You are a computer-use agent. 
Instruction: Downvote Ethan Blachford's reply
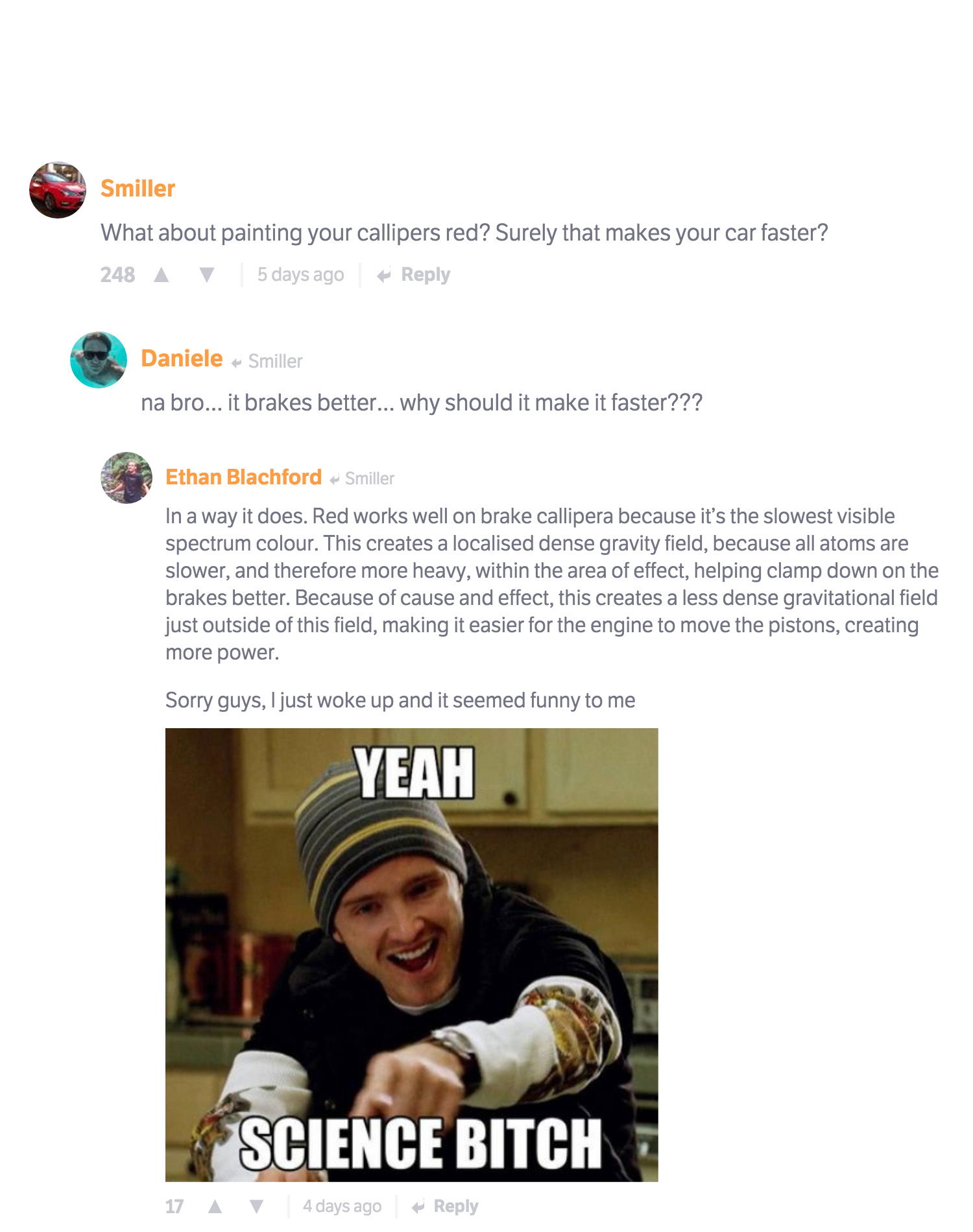tap(257, 1206)
